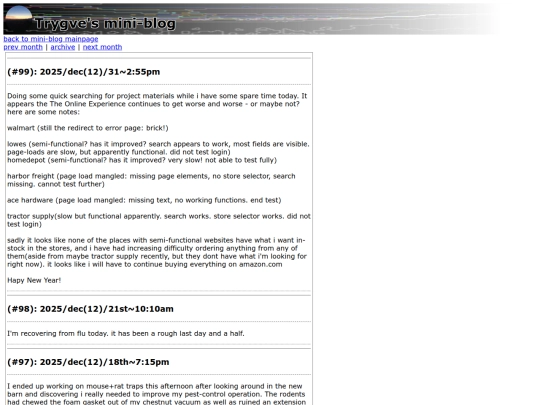This screenshot has width=540, height=405.
Task: Click the Trygve's mini-blog banner title
Action: tap(105, 24)
